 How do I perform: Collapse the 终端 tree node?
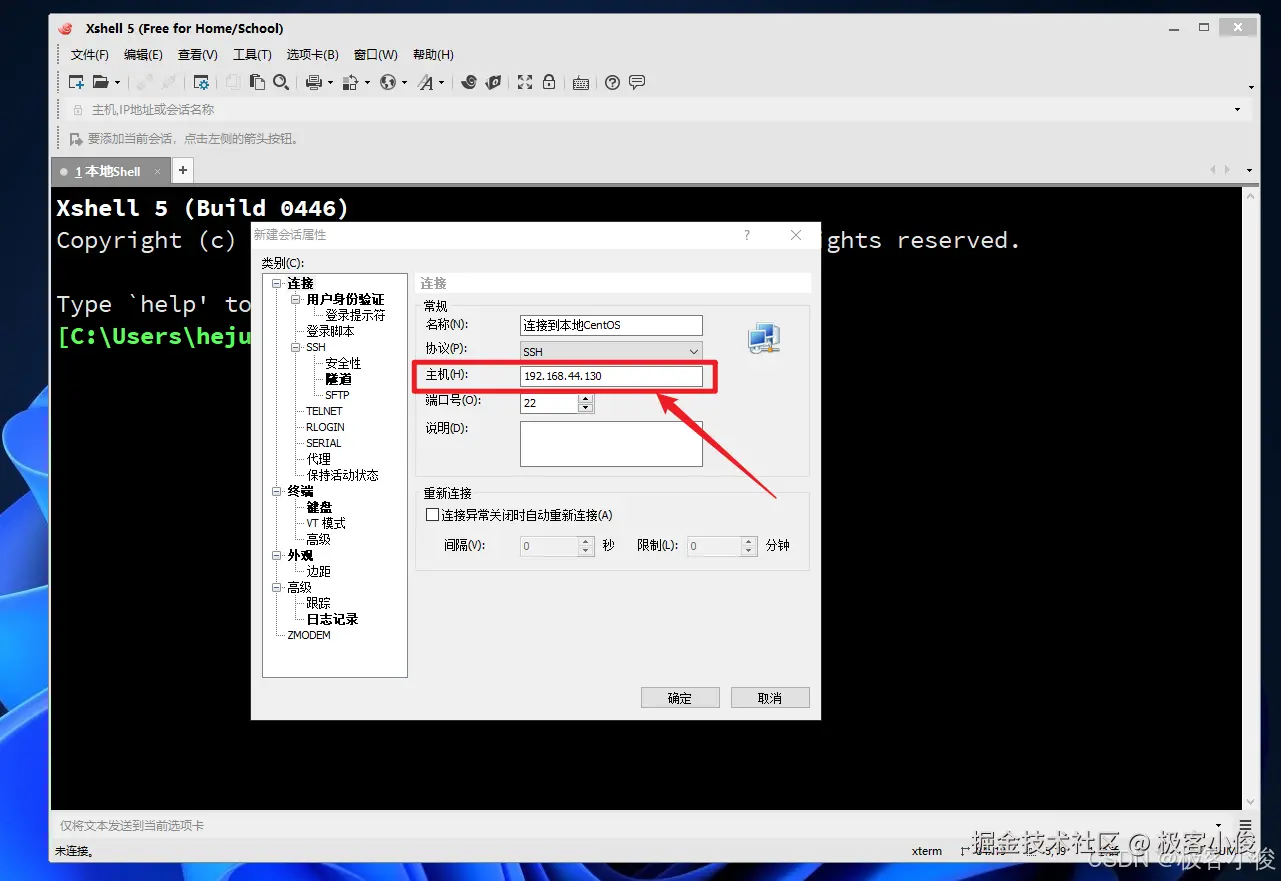(277, 492)
